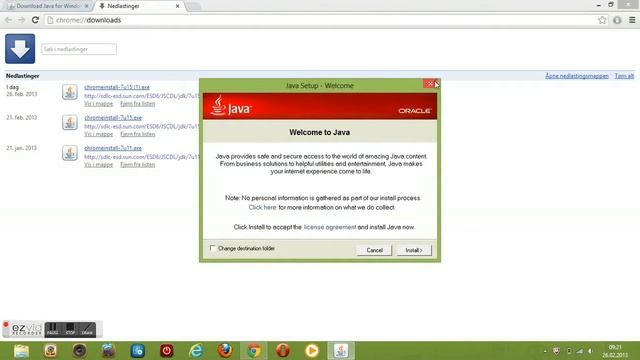The image size is (640, 360).
Task: Click the blue music app taskbar icon
Action: [x=138, y=351]
